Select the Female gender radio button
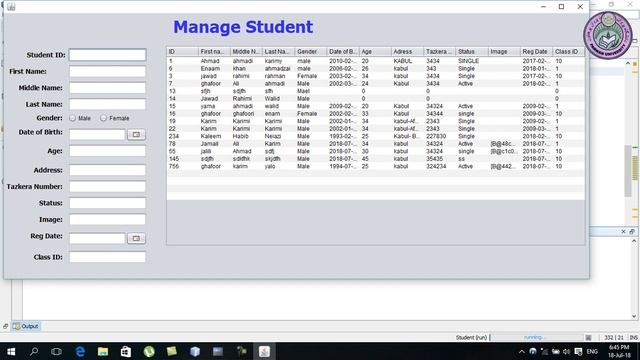 pyautogui.click(x=104, y=118)
